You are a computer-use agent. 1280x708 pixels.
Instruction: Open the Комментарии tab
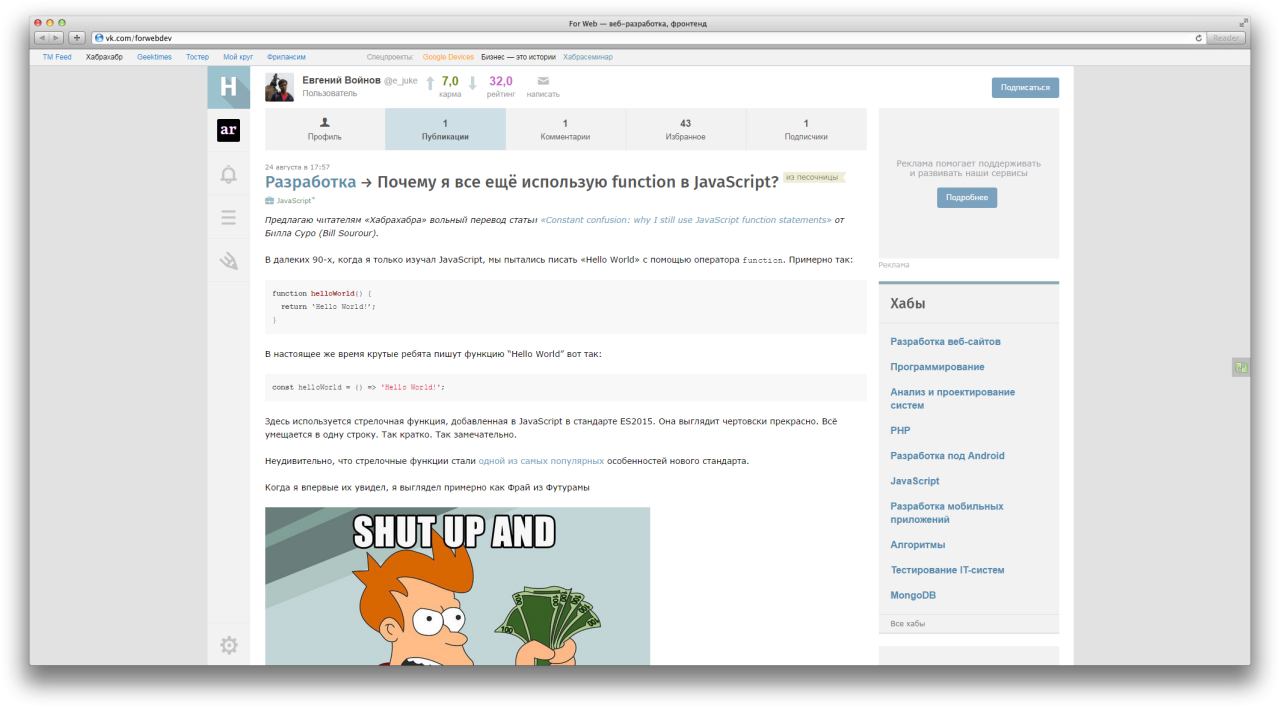565,129
